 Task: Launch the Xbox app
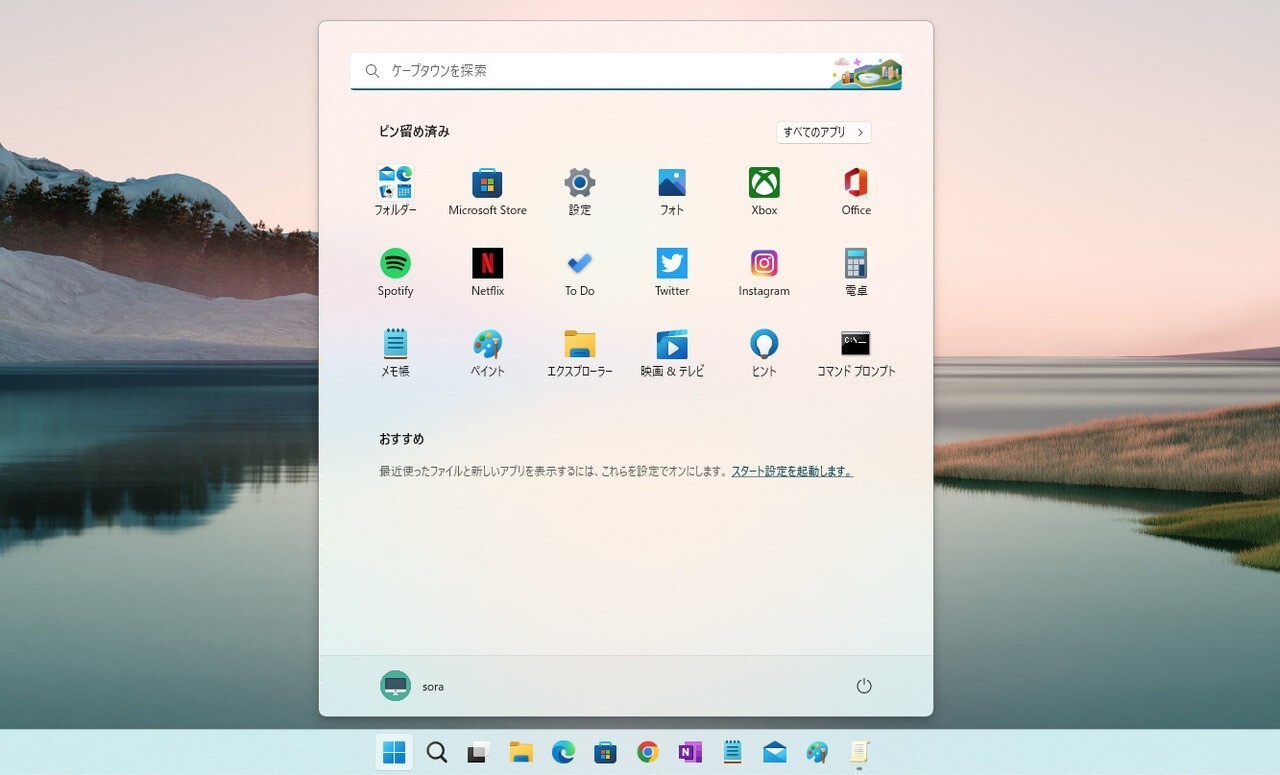[764, 191]
